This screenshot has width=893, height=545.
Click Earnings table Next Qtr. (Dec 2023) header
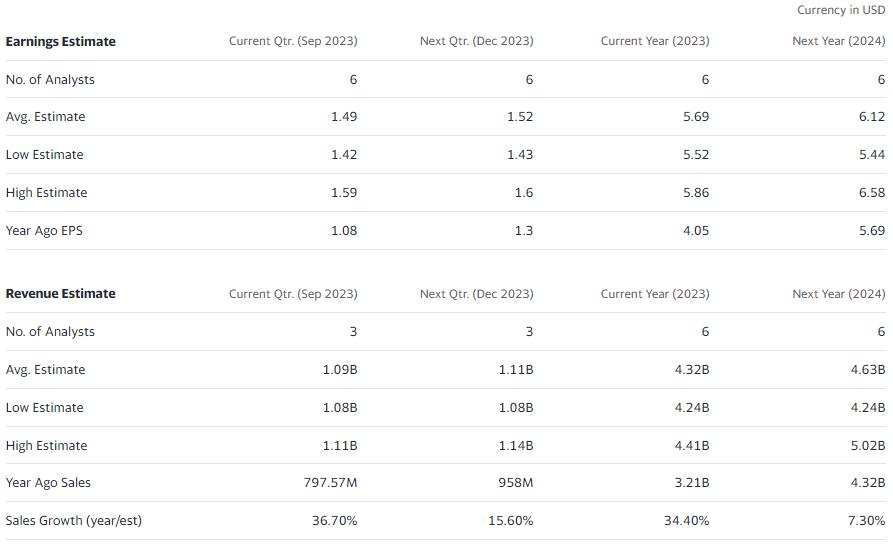click(x=476, y=41)
